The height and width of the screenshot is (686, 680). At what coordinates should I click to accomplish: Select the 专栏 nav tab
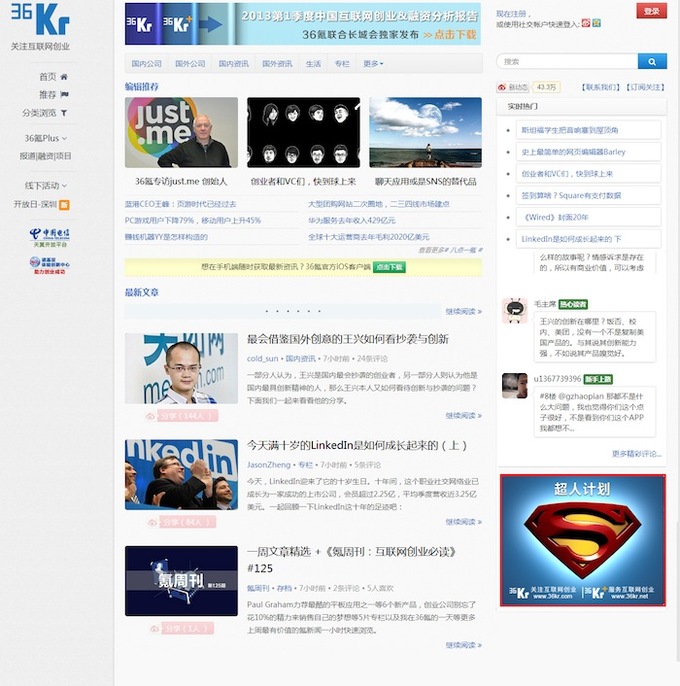coord(342,63)
